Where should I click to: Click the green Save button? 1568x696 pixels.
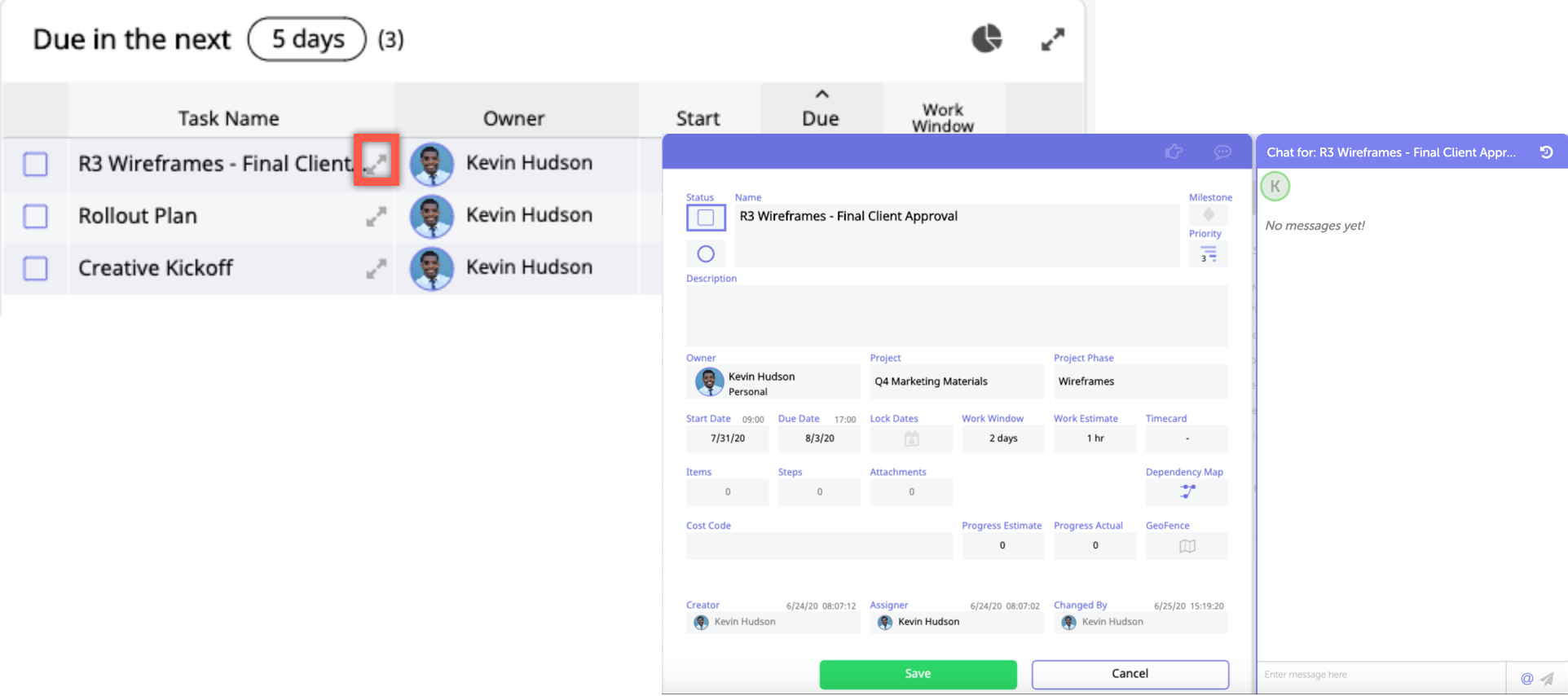918,674
